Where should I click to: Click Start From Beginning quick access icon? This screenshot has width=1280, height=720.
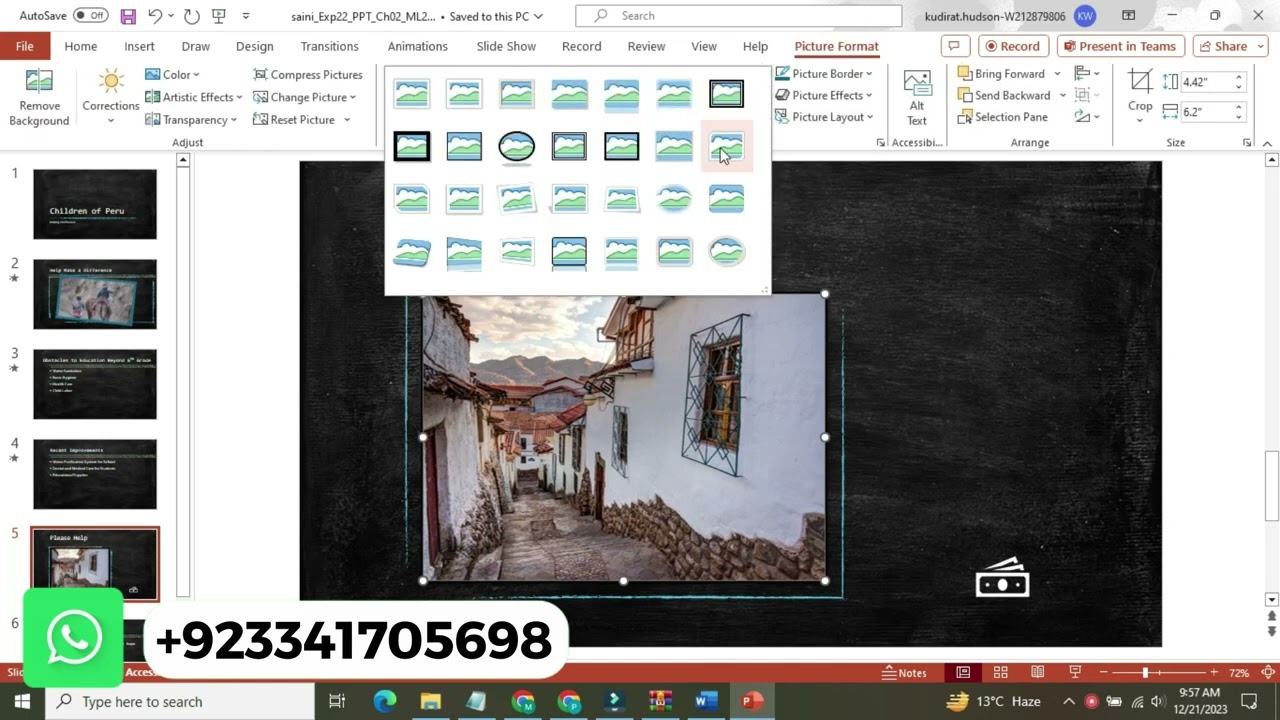click(219, 16)
